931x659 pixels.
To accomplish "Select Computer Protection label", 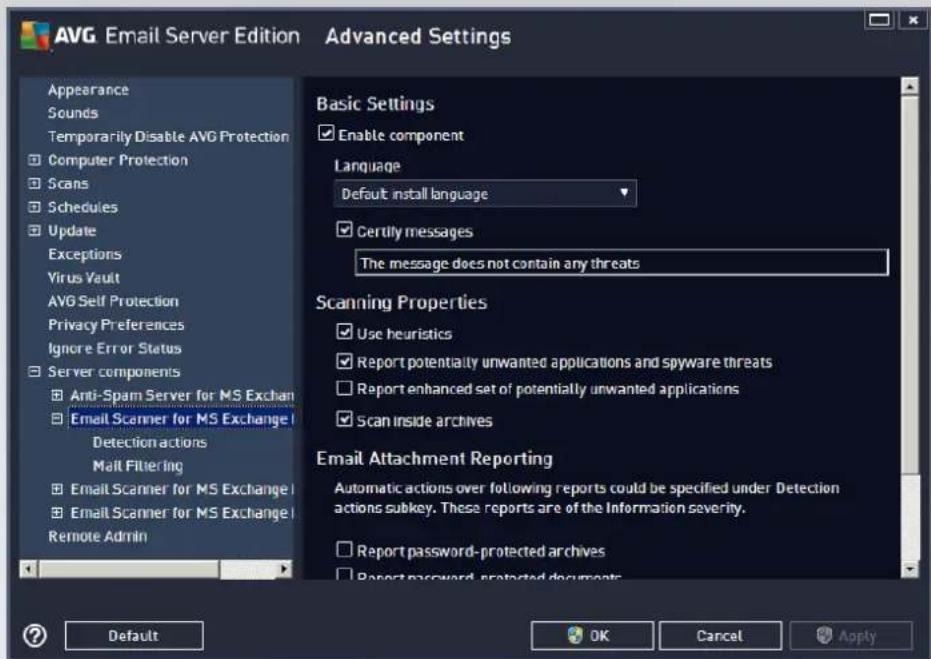I will (x=118, y=160).
